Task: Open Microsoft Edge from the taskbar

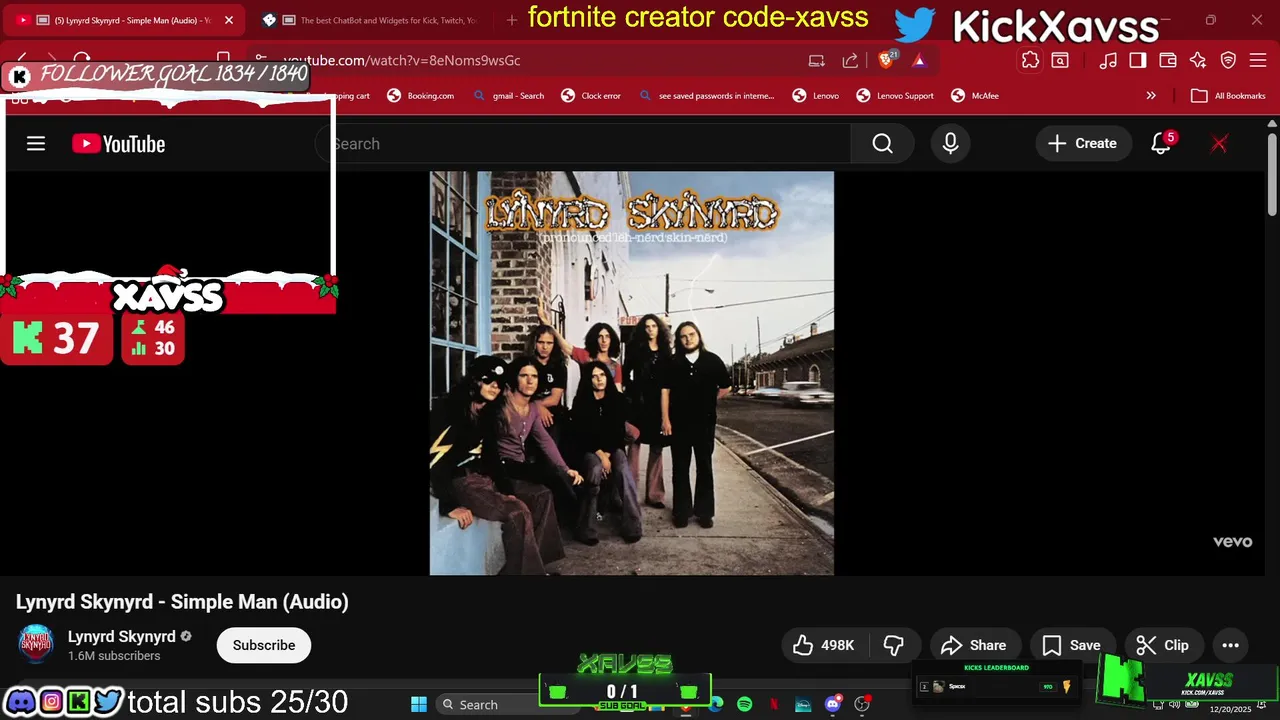Action: coord(716,704)
